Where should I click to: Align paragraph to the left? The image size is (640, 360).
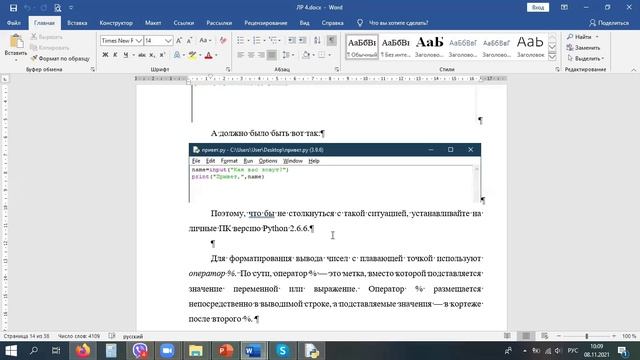(241, 55)
